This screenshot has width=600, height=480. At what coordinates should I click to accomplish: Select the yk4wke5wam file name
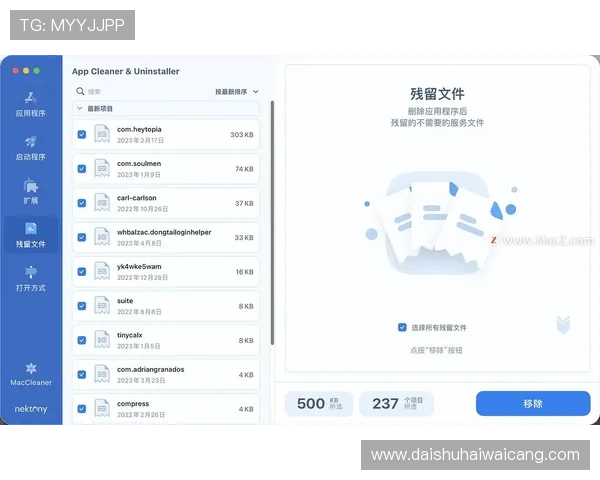139,266
